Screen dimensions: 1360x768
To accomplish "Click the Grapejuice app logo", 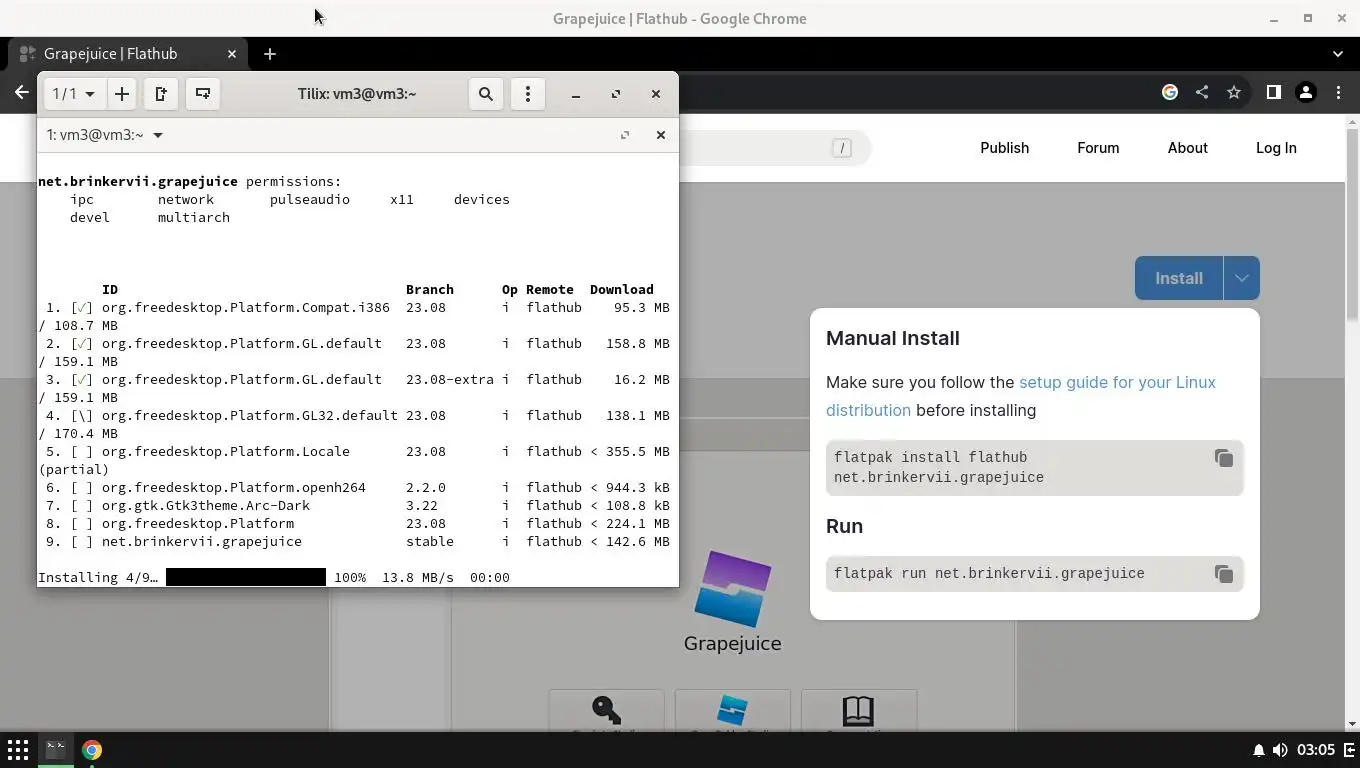I will [733, 588].
